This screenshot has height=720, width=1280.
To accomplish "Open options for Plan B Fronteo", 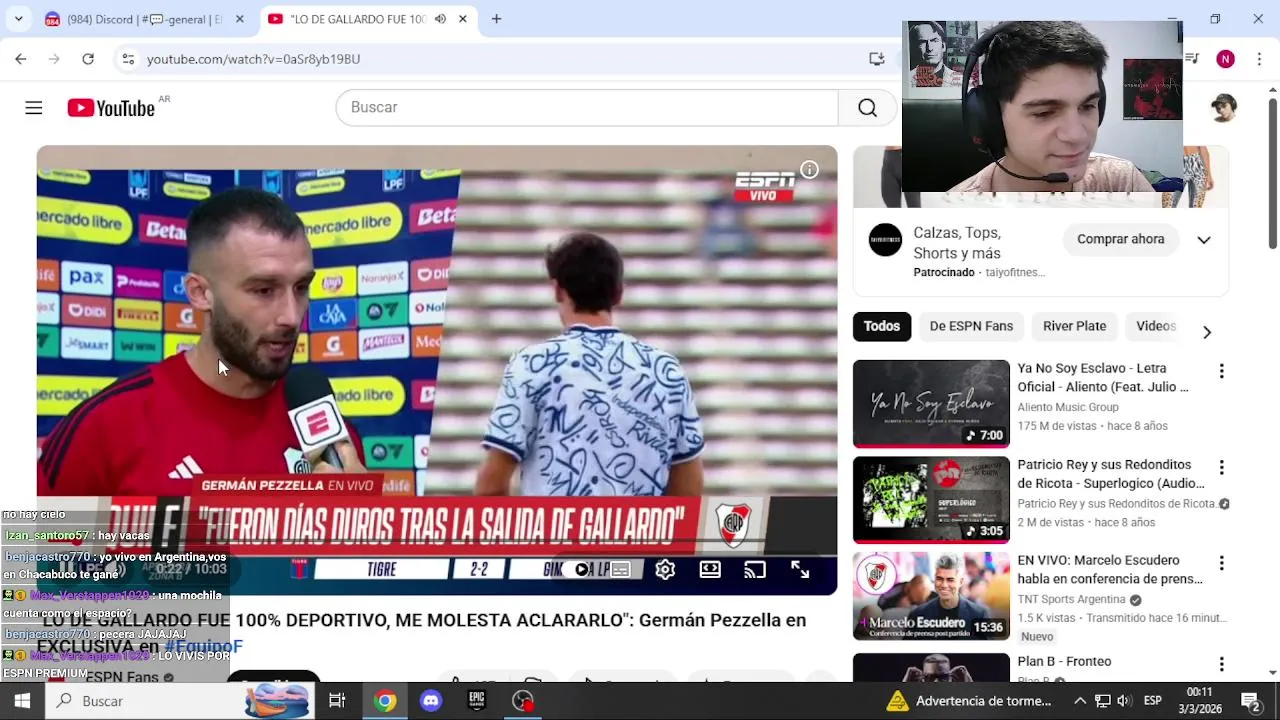I will pos(1221,664).
